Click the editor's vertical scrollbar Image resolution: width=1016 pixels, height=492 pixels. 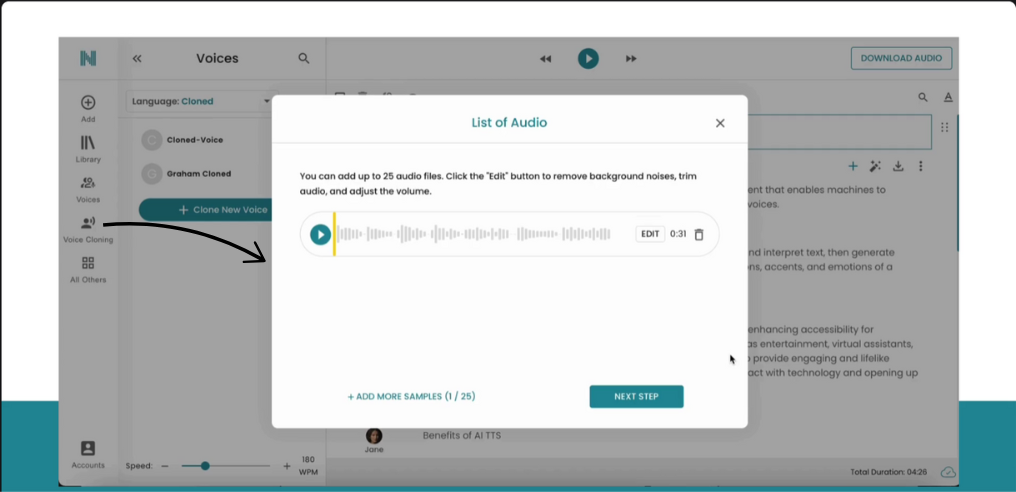[x=956, y=183]
